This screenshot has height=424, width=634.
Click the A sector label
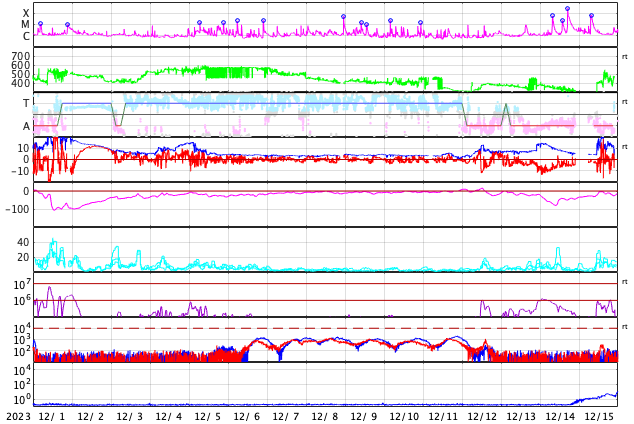click(x=26, y=127)
